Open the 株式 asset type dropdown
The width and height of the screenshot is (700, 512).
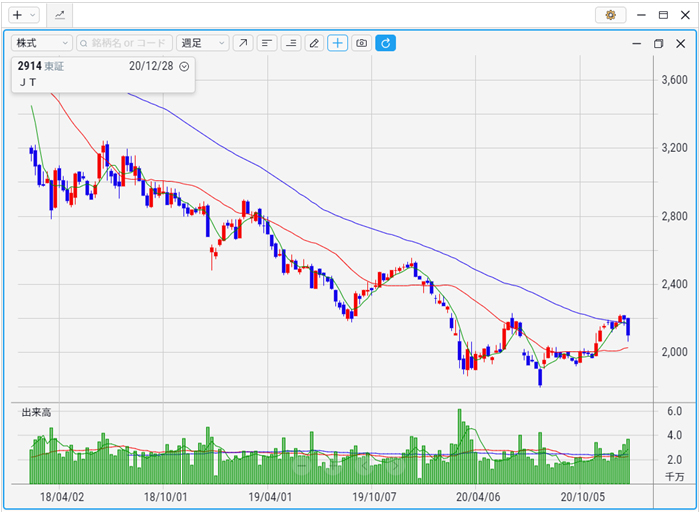41,43
